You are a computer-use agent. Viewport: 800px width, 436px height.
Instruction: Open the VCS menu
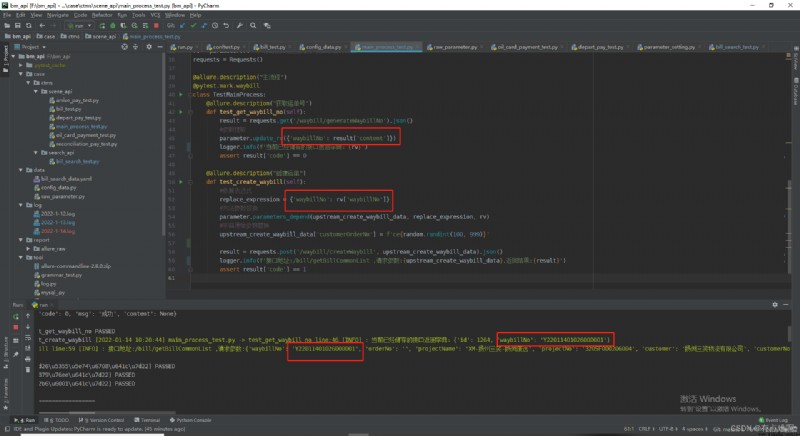[155, 15]
